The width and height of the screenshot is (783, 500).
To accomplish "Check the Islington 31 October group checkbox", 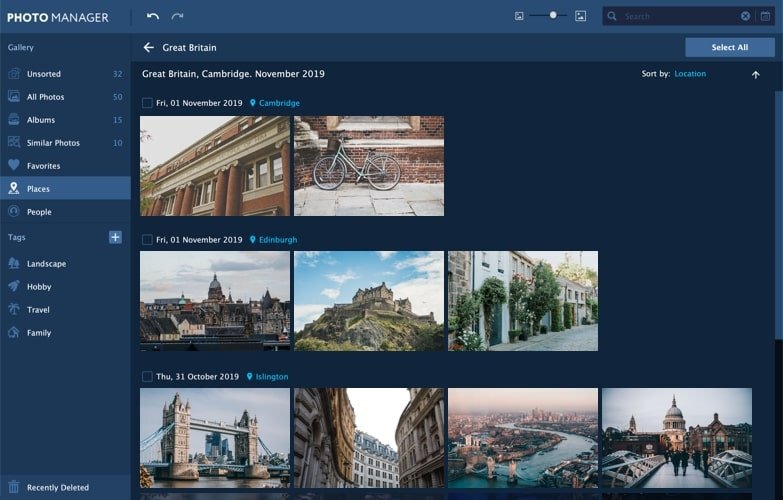I will tap(147, 377).
